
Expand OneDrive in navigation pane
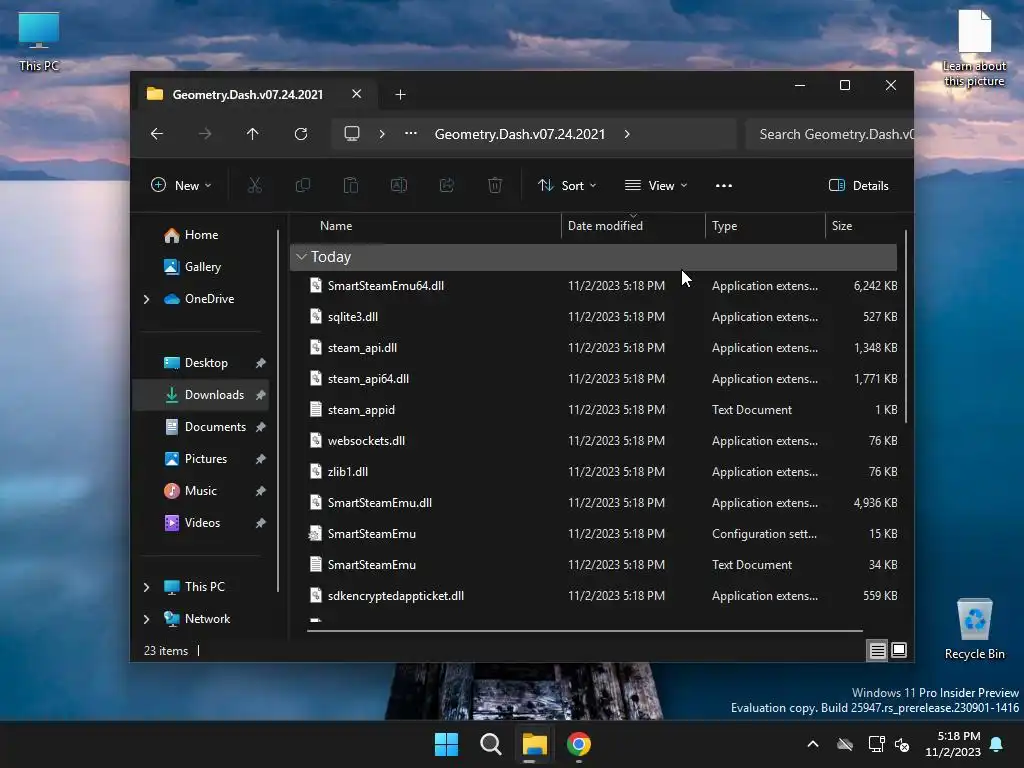pos(147,299)
